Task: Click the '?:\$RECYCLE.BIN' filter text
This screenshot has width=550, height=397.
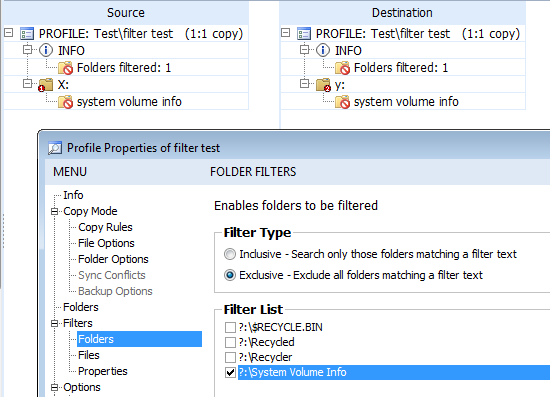Action: (x=280, y=327)
